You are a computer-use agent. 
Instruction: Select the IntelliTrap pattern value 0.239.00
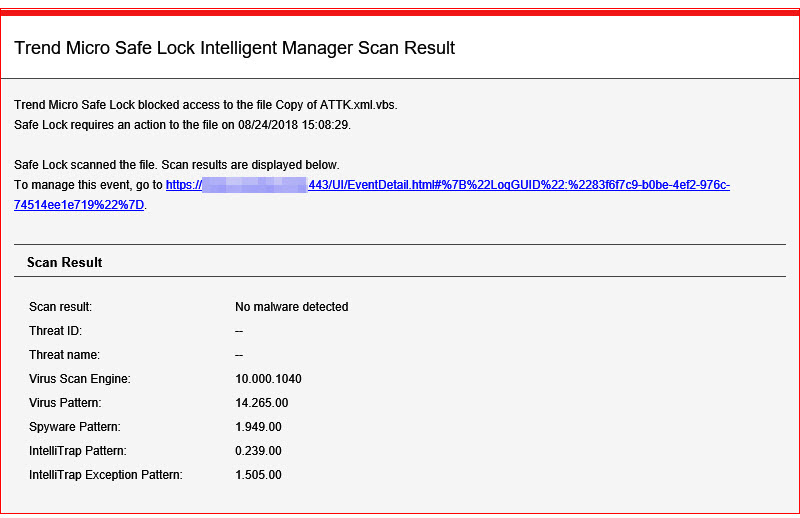258,451
